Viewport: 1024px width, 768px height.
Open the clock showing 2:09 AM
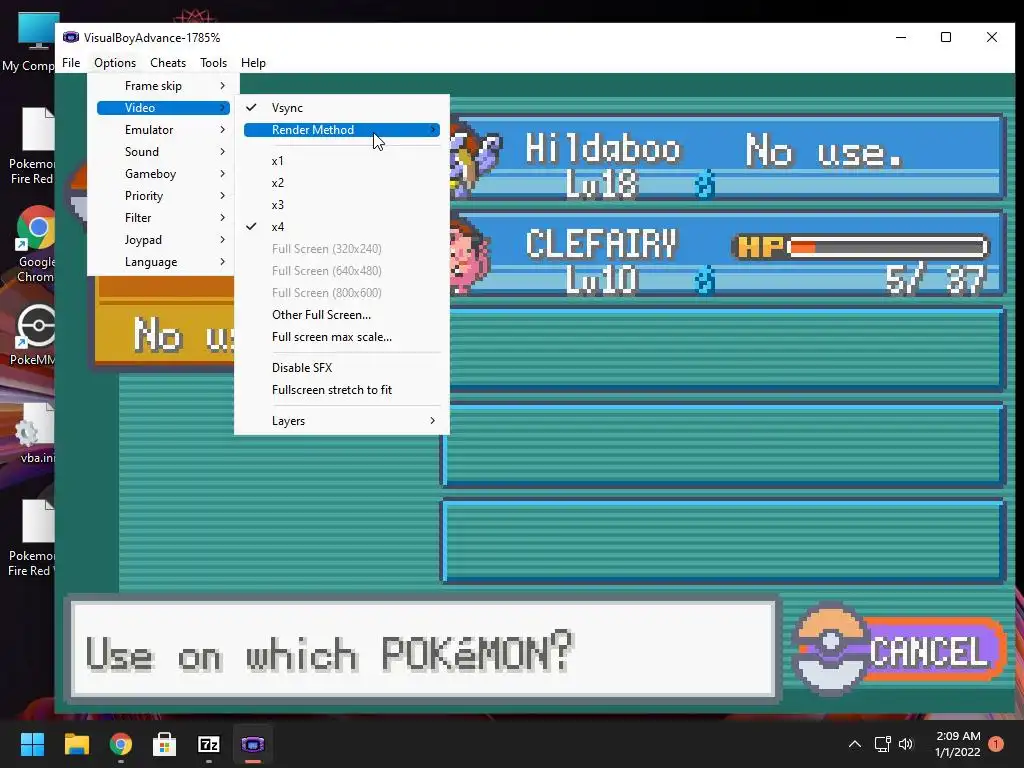[958, 744]
